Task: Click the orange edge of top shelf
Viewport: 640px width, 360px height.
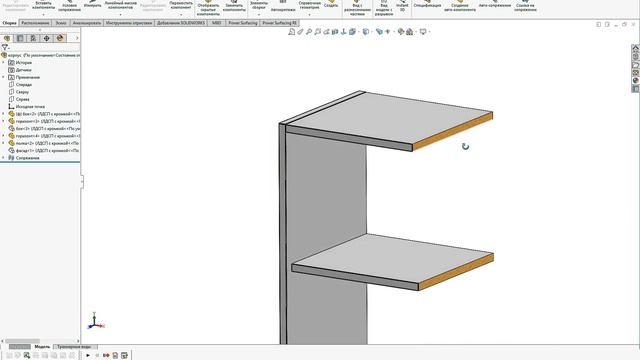Action: tap(452, 130)
